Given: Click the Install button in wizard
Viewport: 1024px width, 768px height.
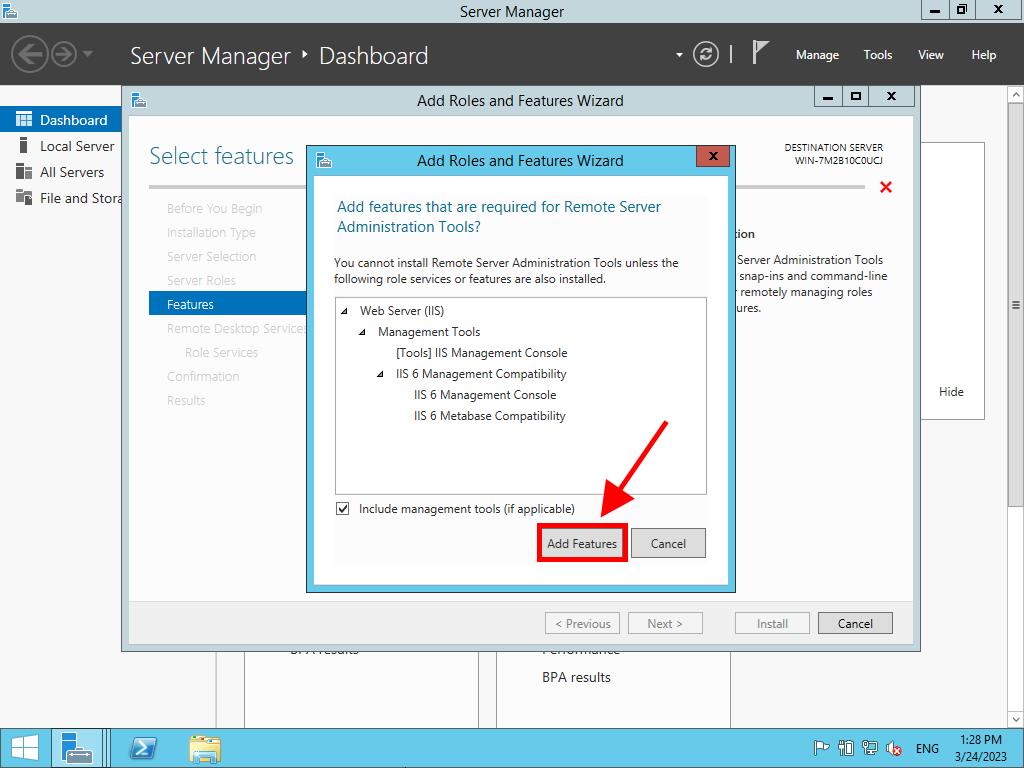Looking at the screenshot, I should coord(772,623).
